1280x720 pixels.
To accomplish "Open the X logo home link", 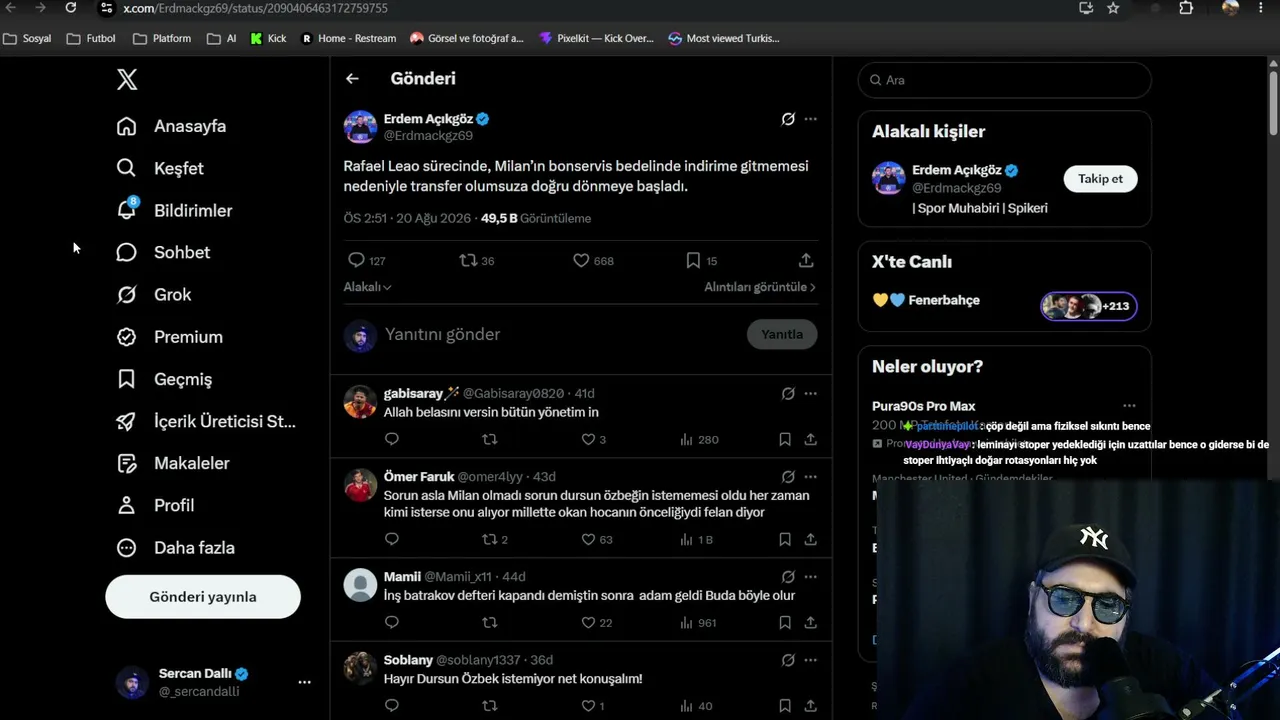I will pyautogui.click(x=127, y=80).
